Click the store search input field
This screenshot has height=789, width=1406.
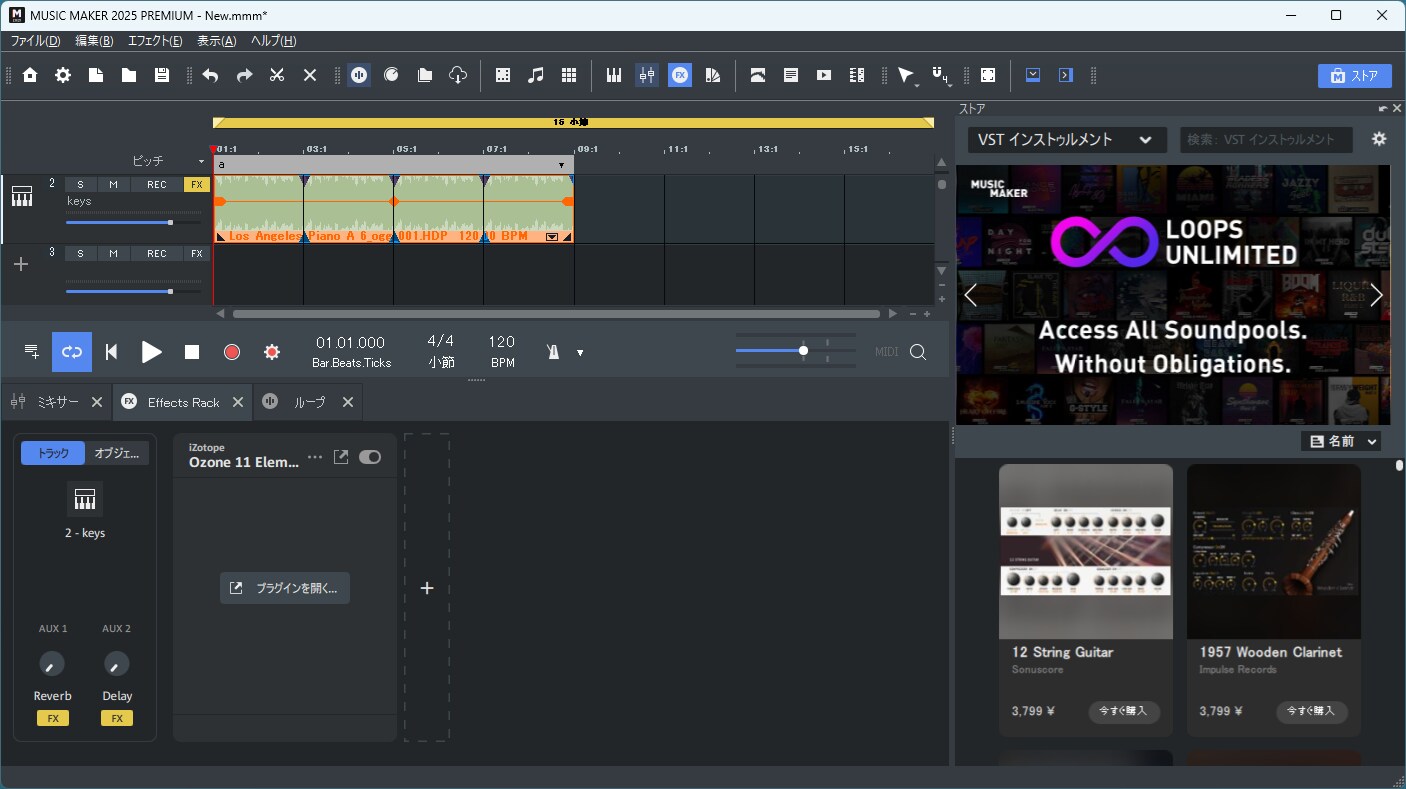coord(1265,140)
